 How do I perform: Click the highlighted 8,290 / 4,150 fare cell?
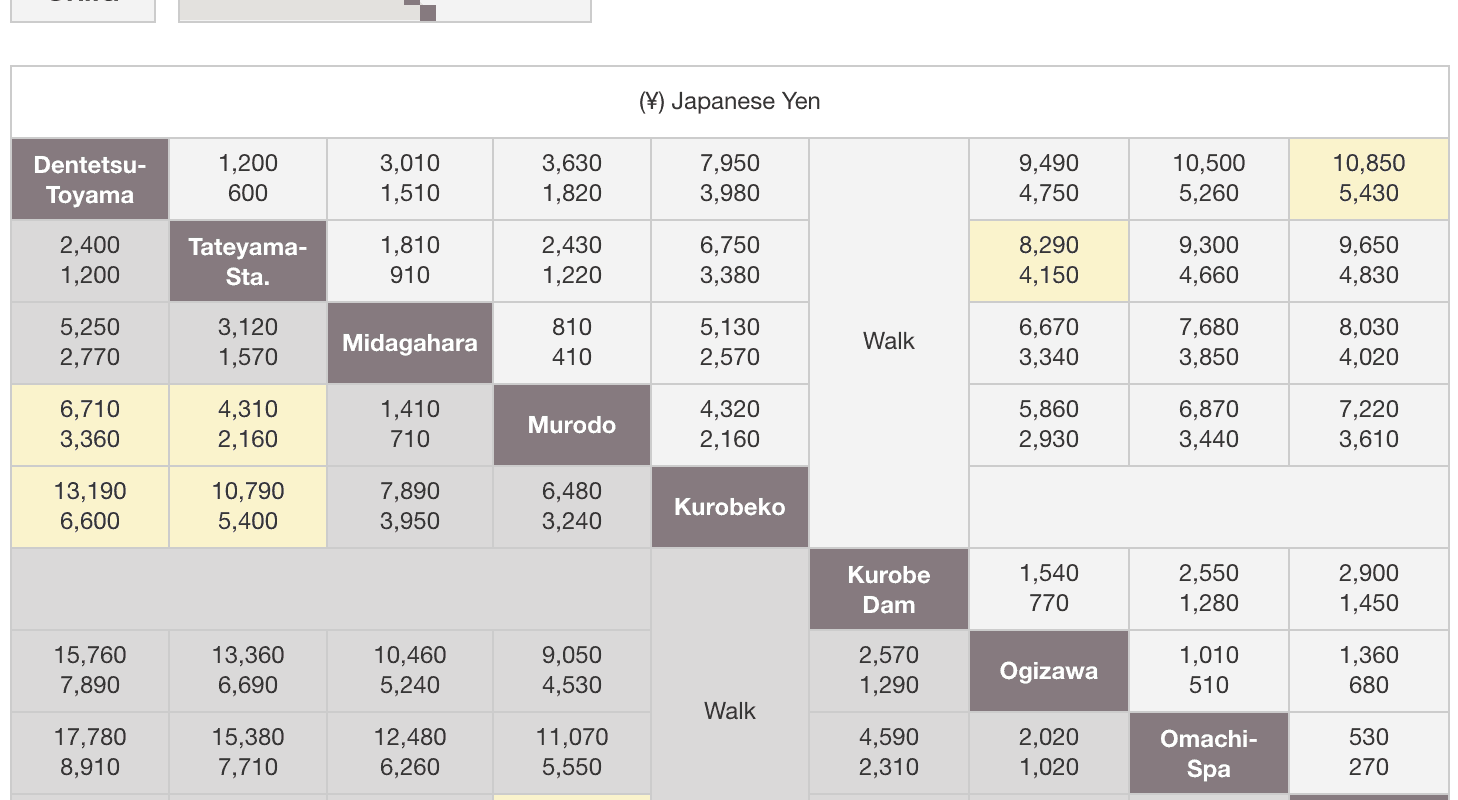click(1049, 261)
